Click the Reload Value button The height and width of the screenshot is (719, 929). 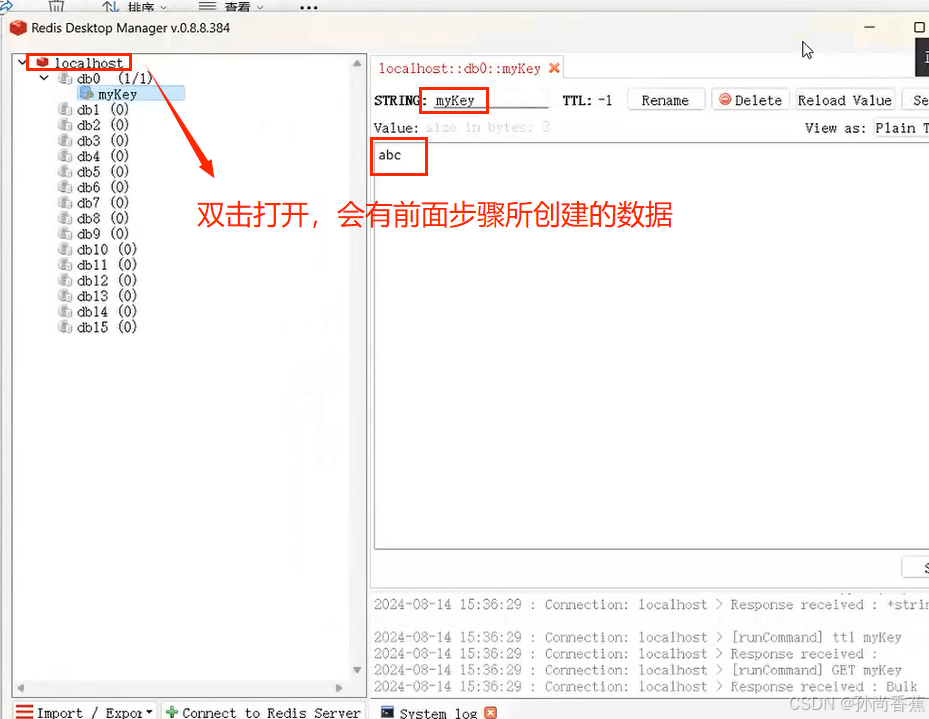[844, 100]
